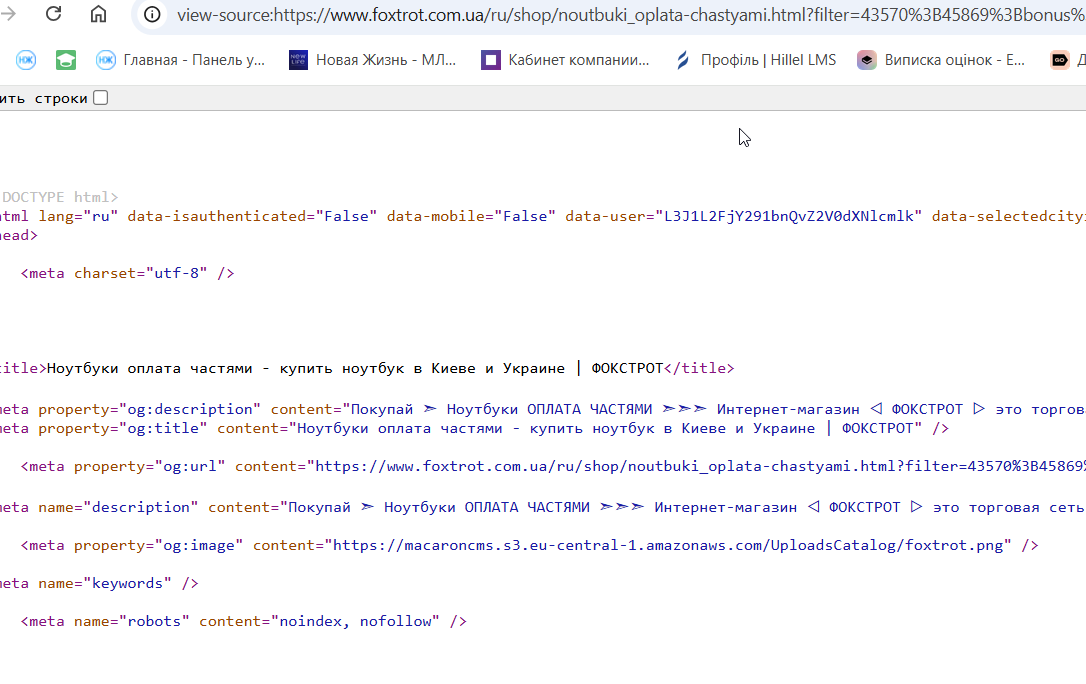Click the view-source URL in address bar
Viewport: 1086px width, 684px height.
630,15
